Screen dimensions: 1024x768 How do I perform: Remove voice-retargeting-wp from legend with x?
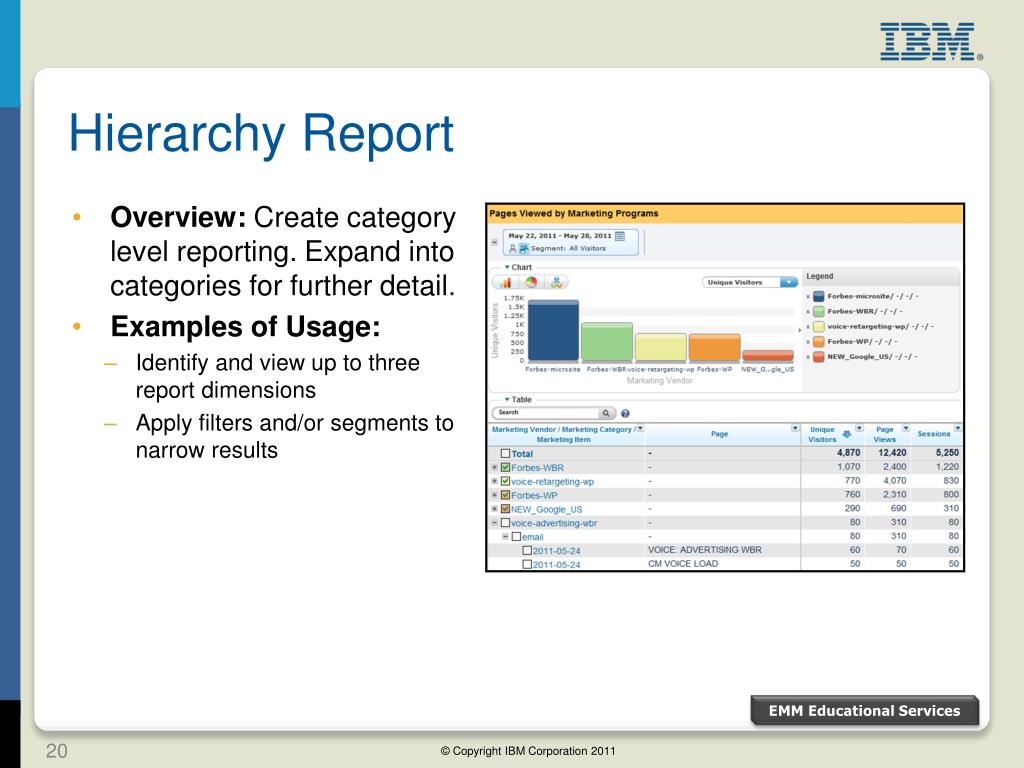[808, 327]
